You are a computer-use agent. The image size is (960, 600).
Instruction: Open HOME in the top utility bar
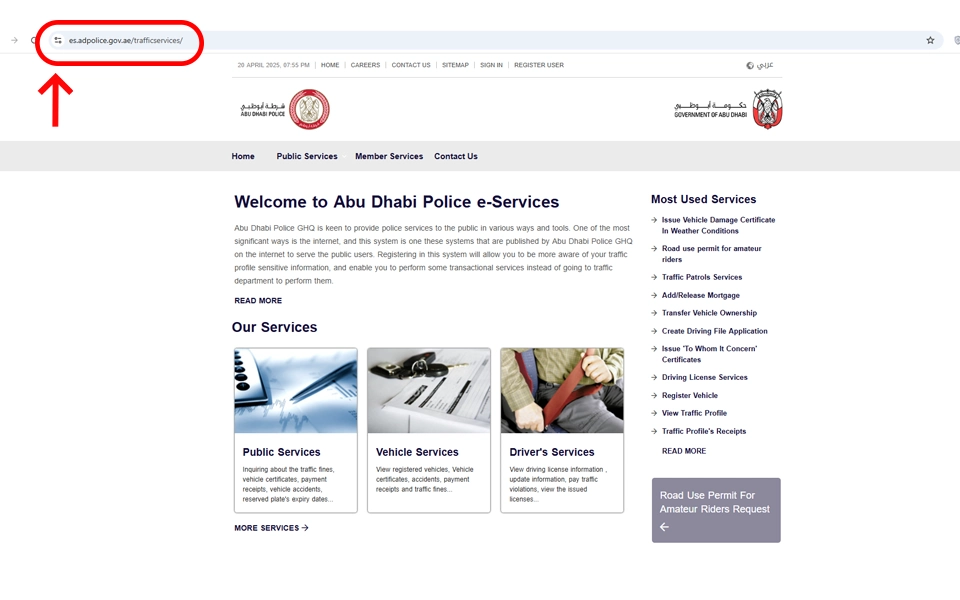click(330, 65)
